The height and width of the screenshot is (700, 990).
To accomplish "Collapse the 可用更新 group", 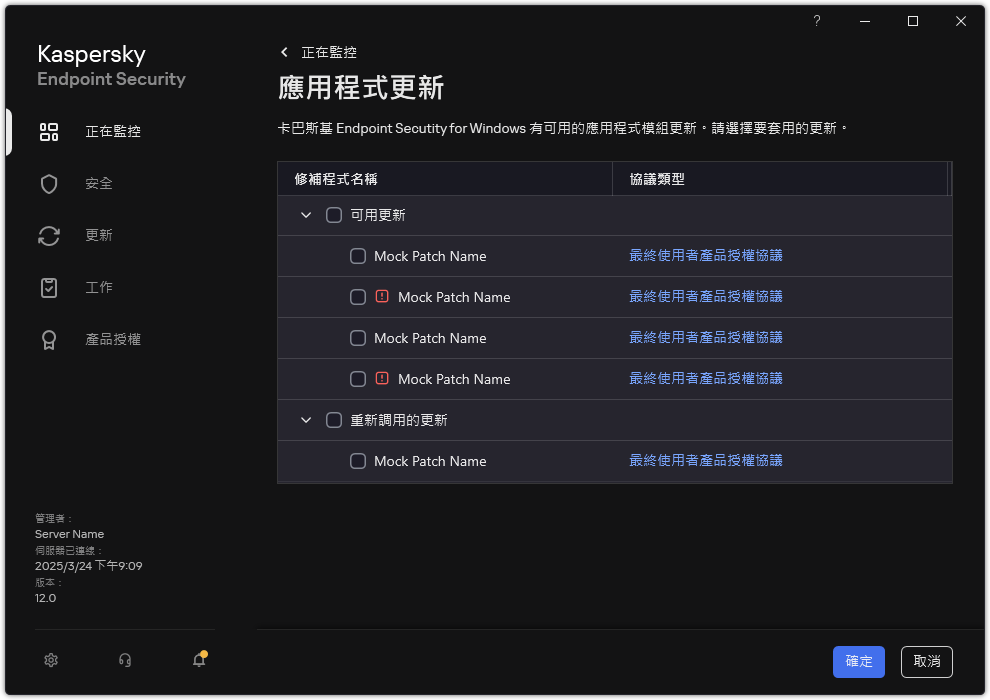I will pos(306,214).
